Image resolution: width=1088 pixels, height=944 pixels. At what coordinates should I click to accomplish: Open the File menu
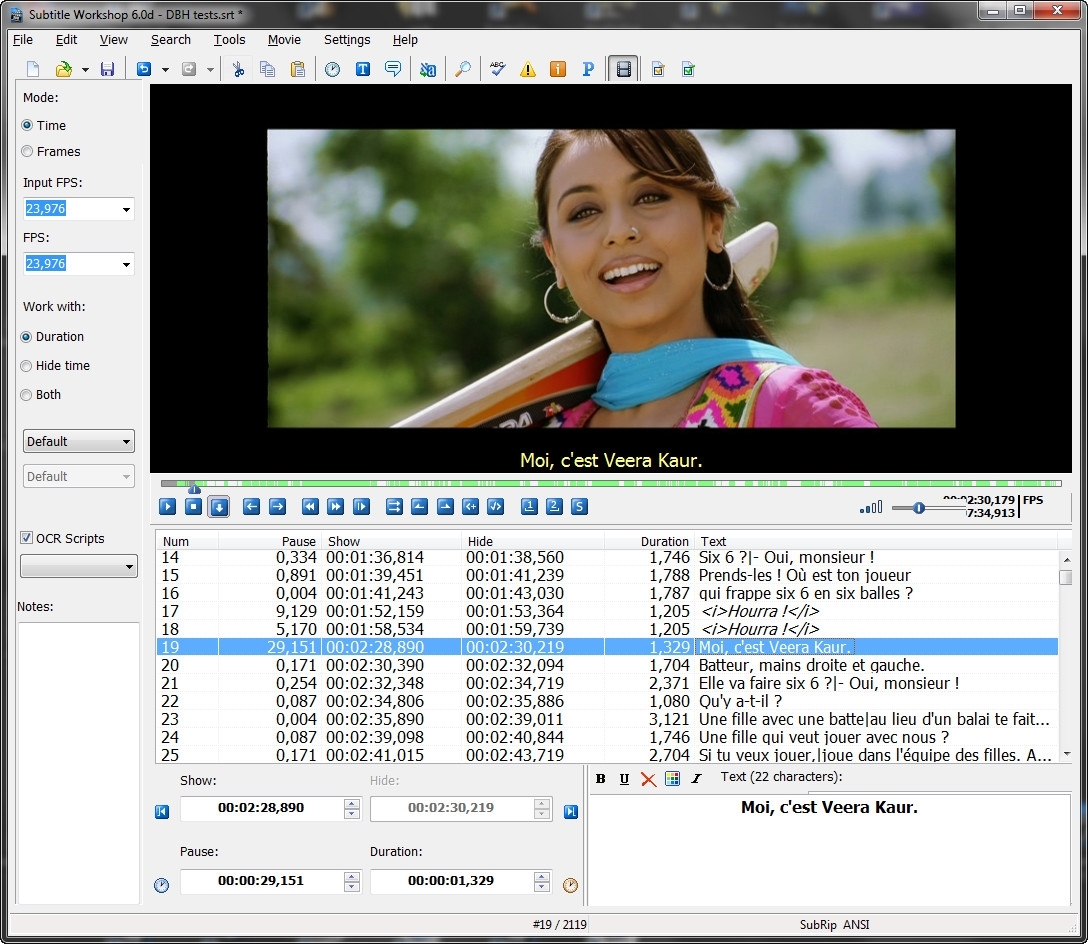click(x=23, y=40)
